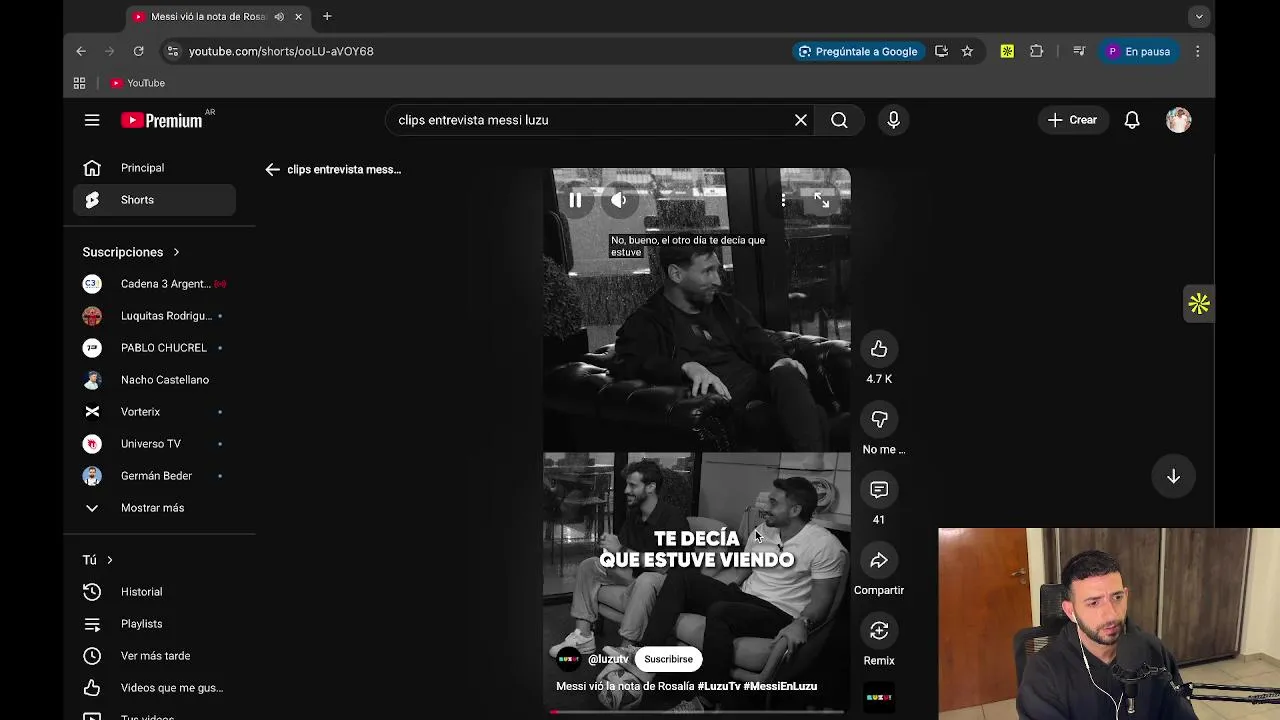Dislike the Short with thumbs down
This screenshot has height=720, width=1280.
pos(879,419)
